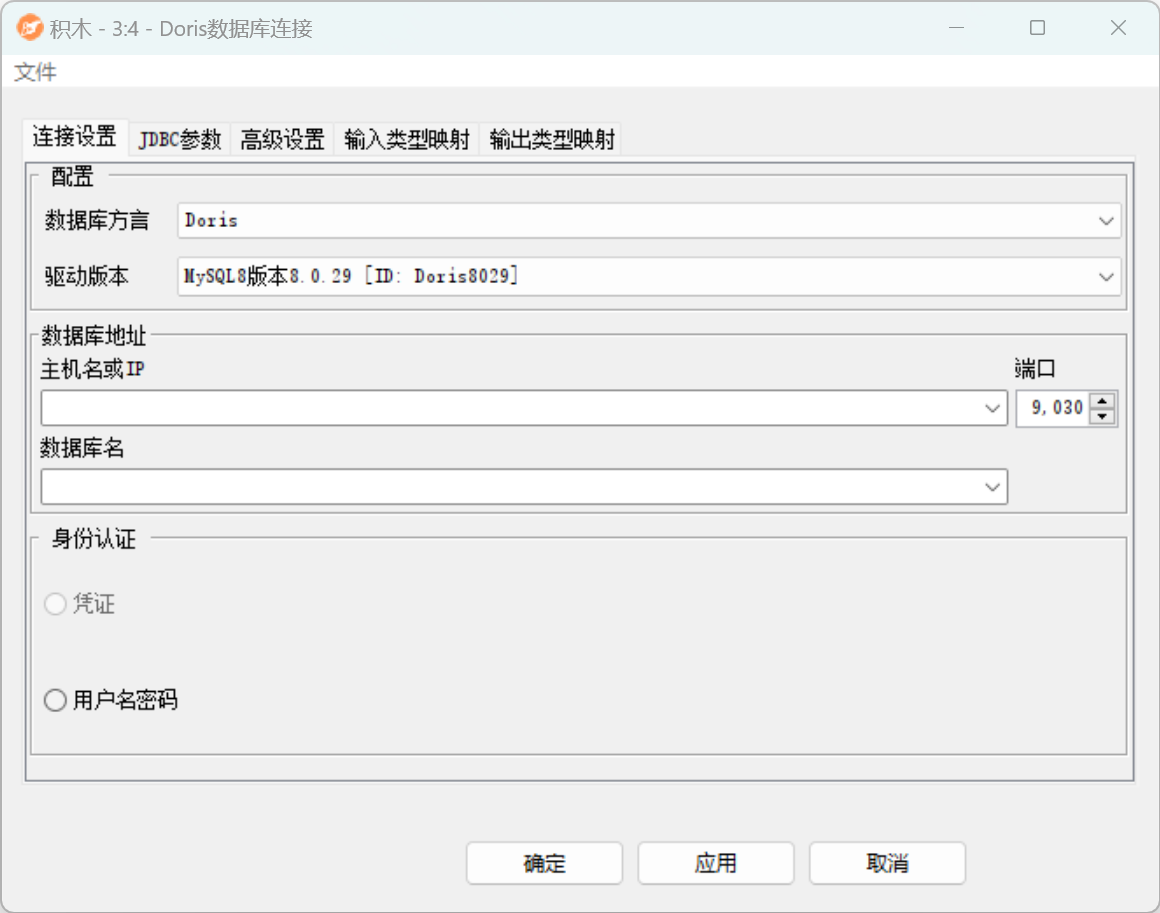Select the 连接设置 tab

(x=74, y=137)
